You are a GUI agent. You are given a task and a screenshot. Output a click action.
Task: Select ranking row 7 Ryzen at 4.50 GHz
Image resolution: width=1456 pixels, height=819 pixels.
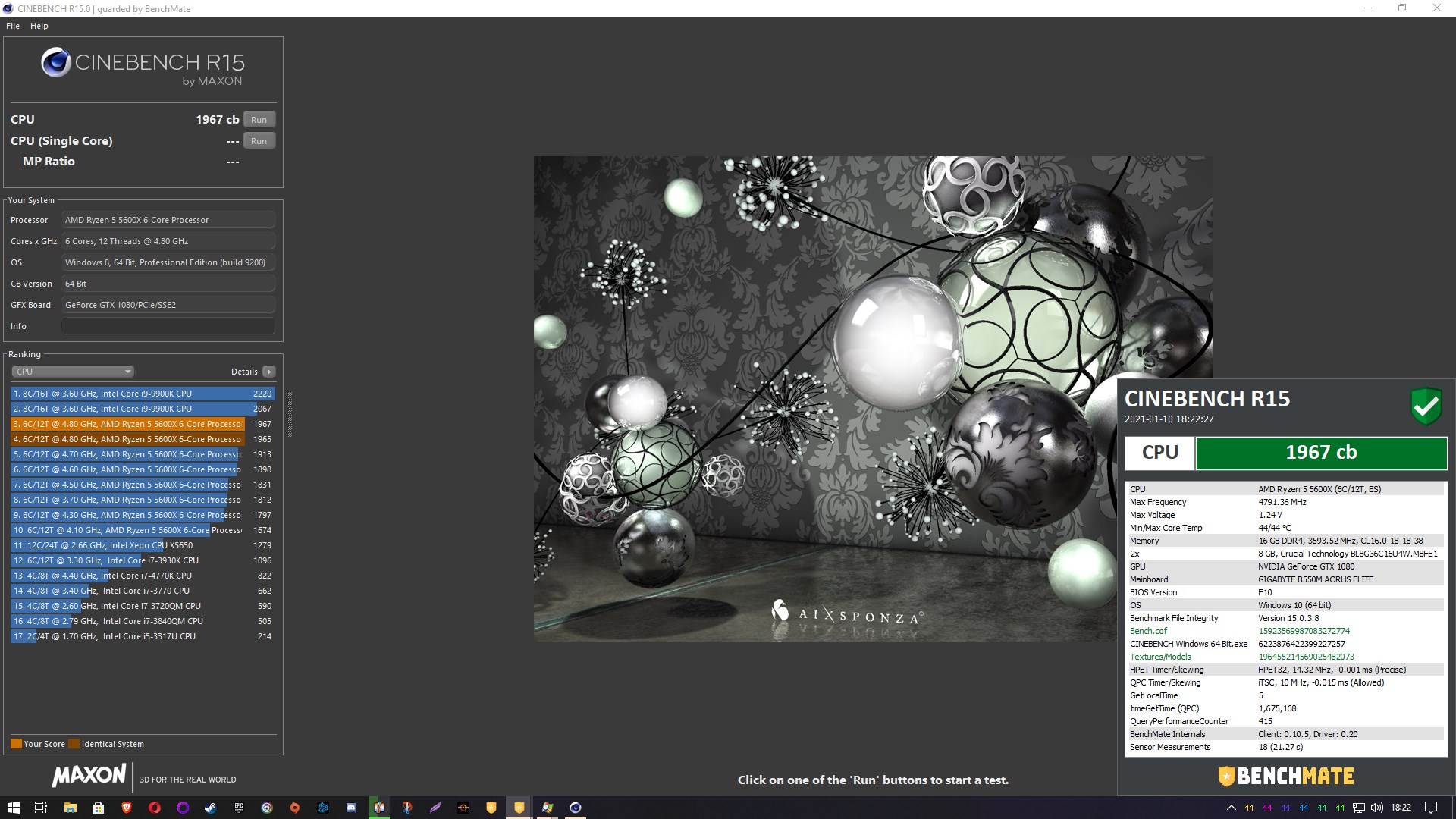coord(143,485)
